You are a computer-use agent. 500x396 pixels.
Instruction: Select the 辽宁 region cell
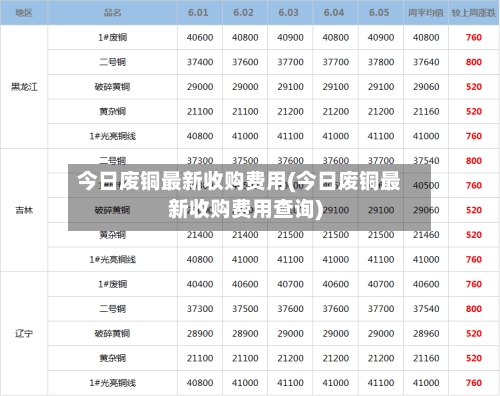coord(24,334)
